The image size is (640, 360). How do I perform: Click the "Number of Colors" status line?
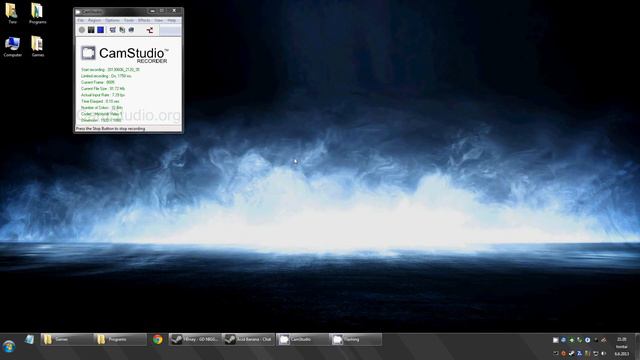(102, 108)
